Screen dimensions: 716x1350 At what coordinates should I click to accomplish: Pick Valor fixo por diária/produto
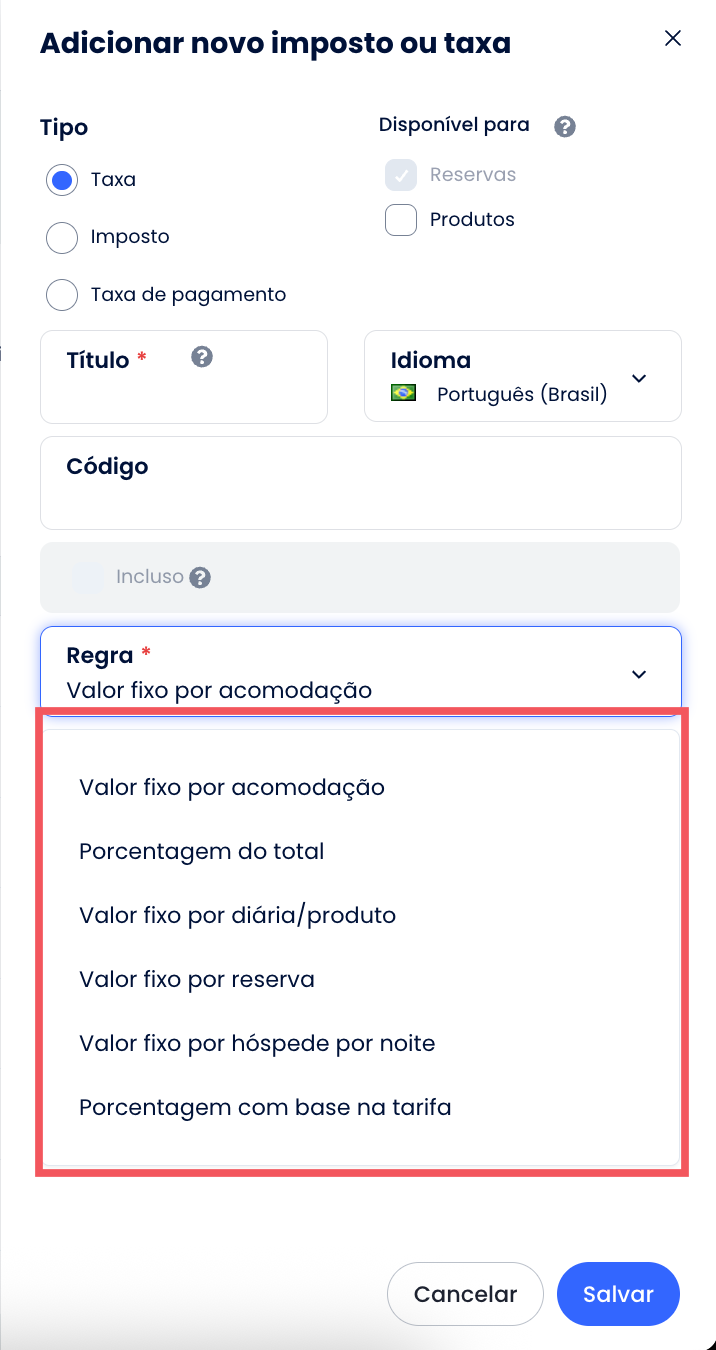238,915
